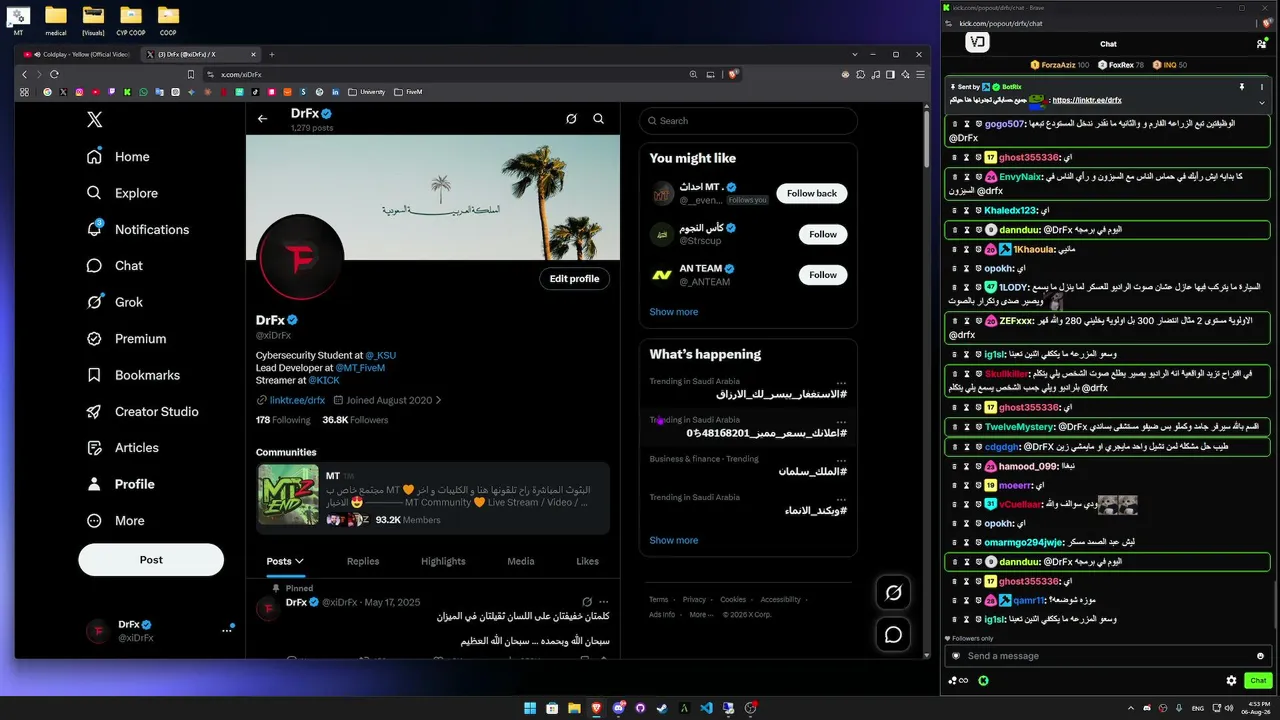Open Kick chat settings gear

[x=1231, y=681]
